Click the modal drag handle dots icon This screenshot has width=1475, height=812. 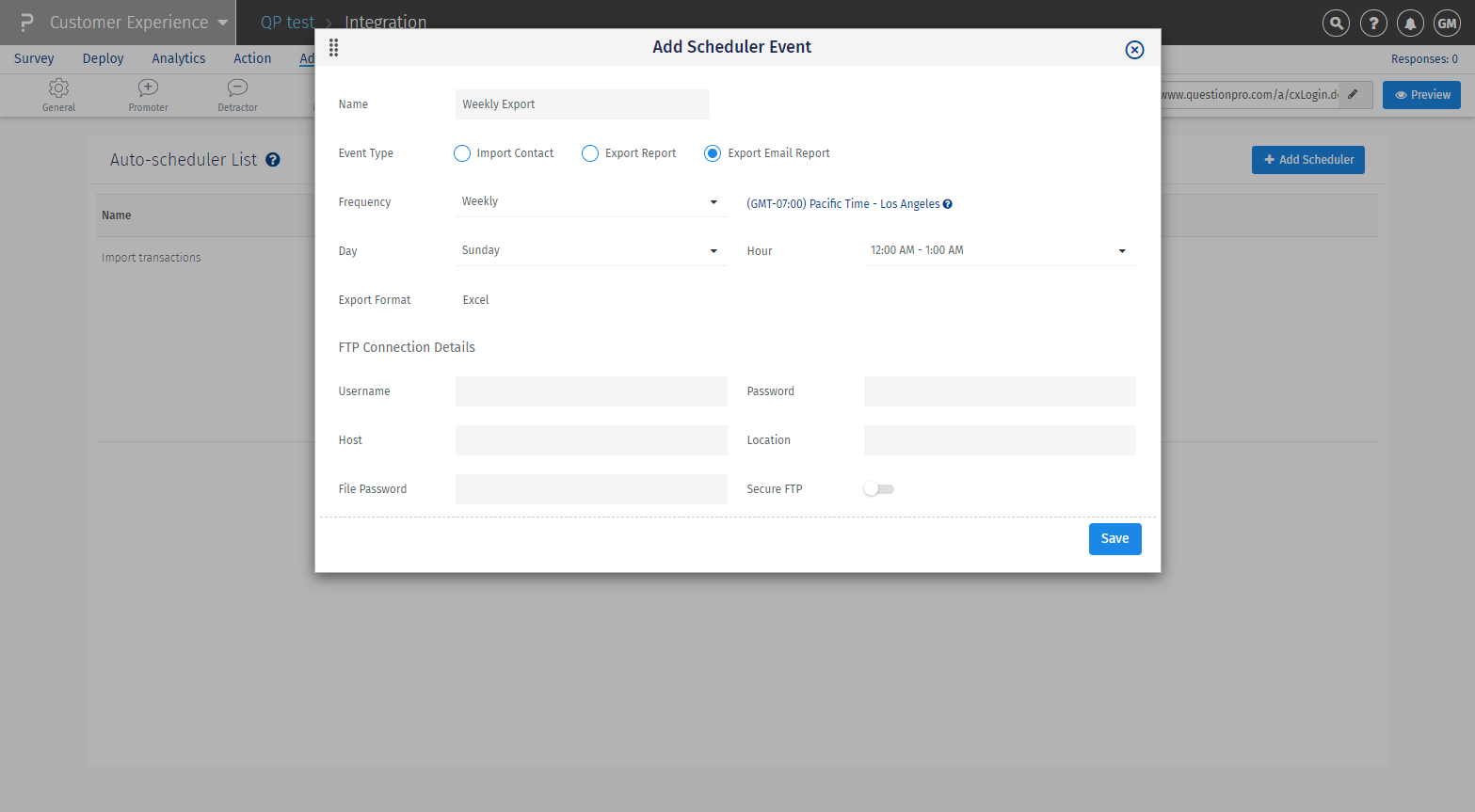click(x=333, y=48)
